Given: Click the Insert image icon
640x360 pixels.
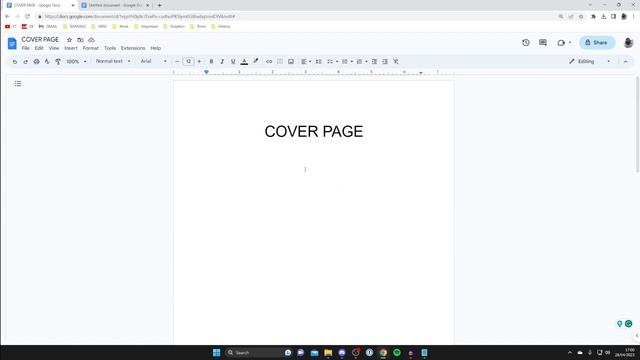Looking at the screenshot, I should (291, 62).
